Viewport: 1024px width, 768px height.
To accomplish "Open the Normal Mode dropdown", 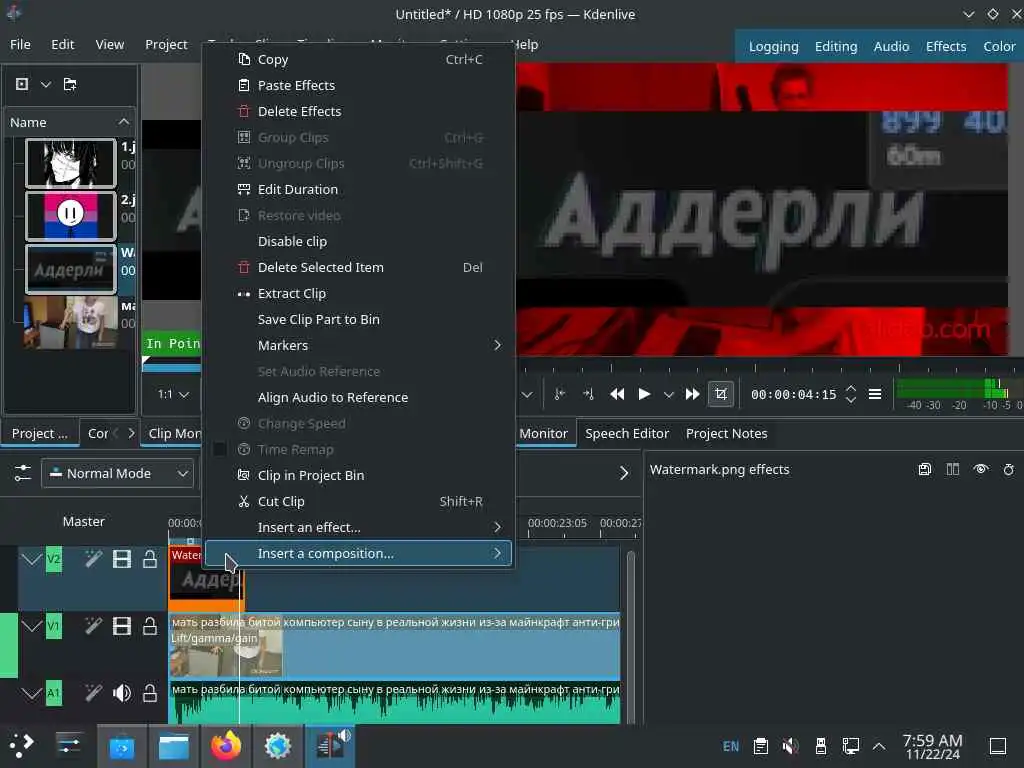I will (118, 473).
